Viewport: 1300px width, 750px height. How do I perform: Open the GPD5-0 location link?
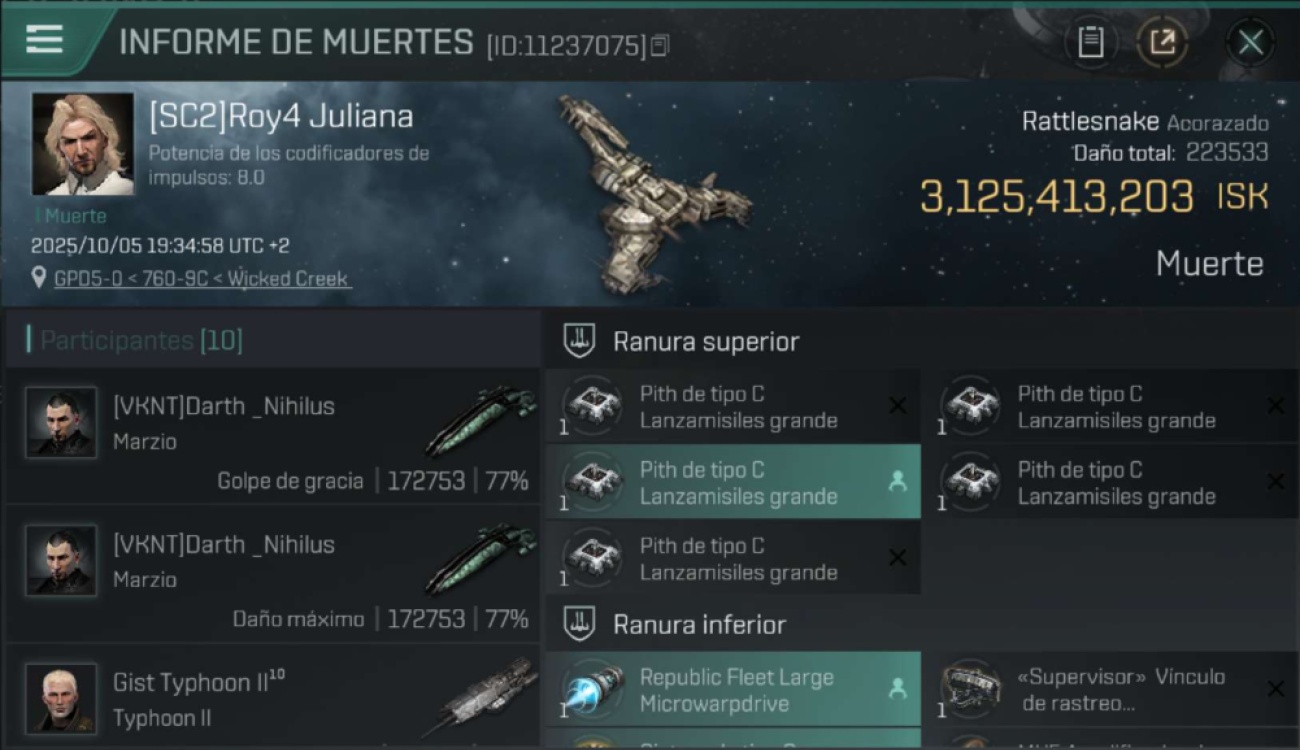point(202,279)
